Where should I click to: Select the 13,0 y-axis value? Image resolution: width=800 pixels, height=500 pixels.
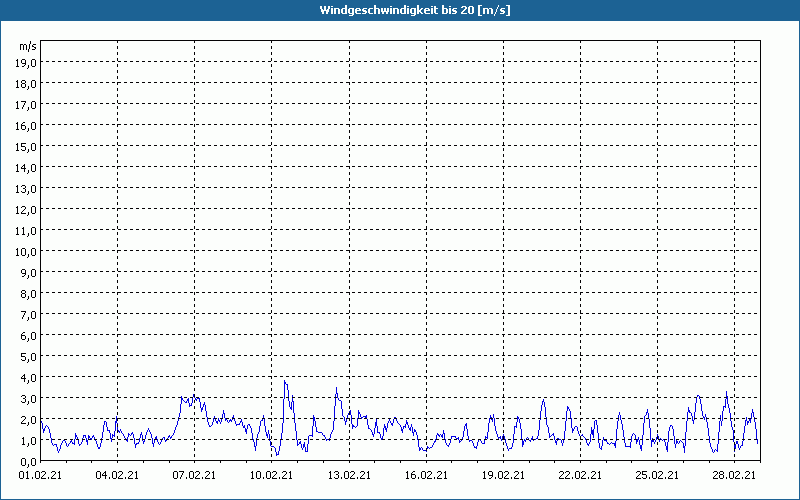pos(27,189)
